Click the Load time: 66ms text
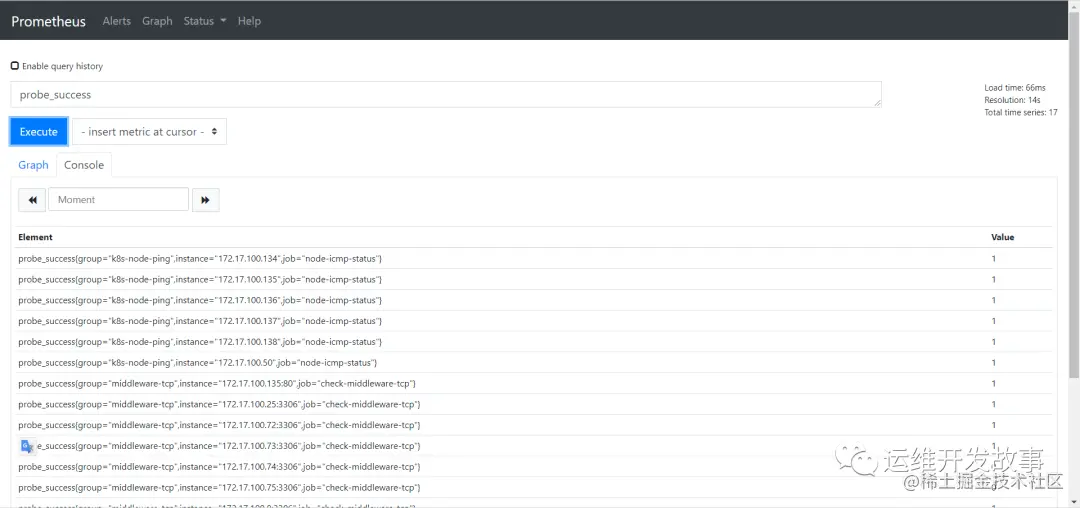 1015,87
